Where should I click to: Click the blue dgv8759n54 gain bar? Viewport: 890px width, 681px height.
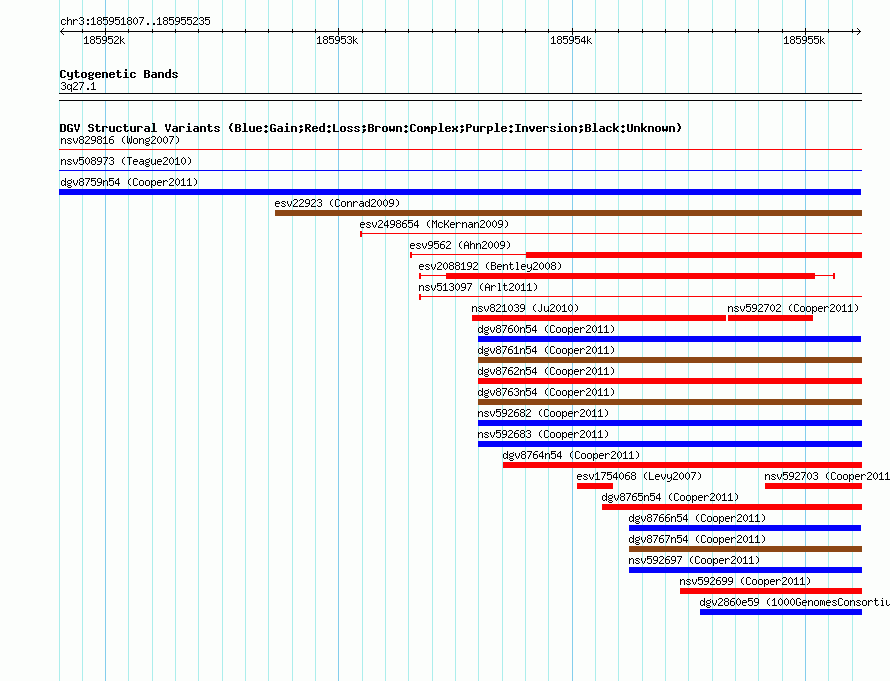click(x=460, y=192)
